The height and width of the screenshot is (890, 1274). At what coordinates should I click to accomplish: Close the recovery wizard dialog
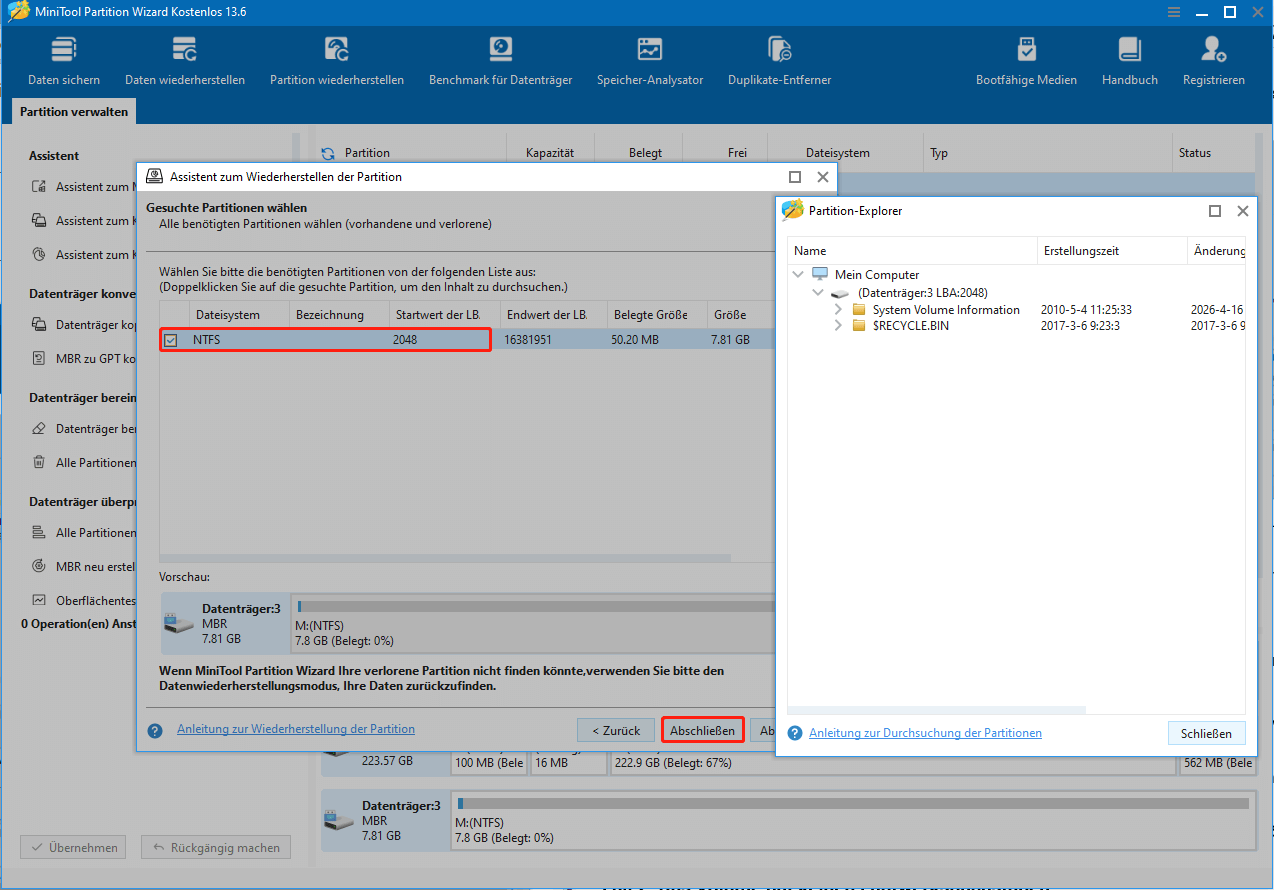[823, 177]
